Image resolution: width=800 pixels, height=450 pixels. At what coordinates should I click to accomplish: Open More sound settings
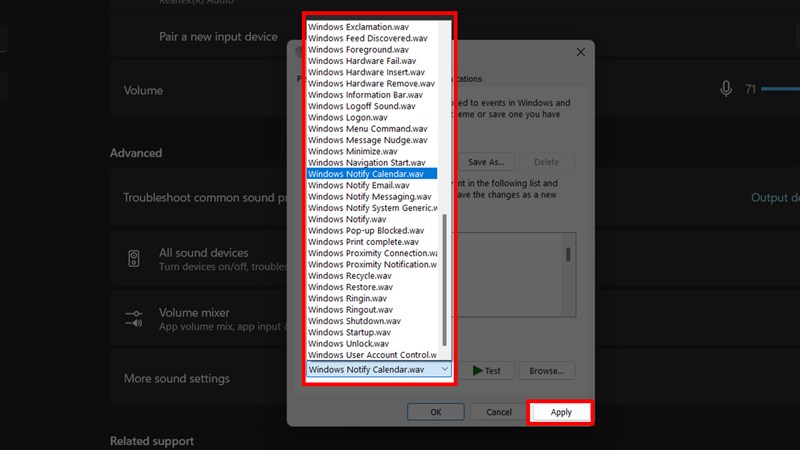(x=199, y=379)
